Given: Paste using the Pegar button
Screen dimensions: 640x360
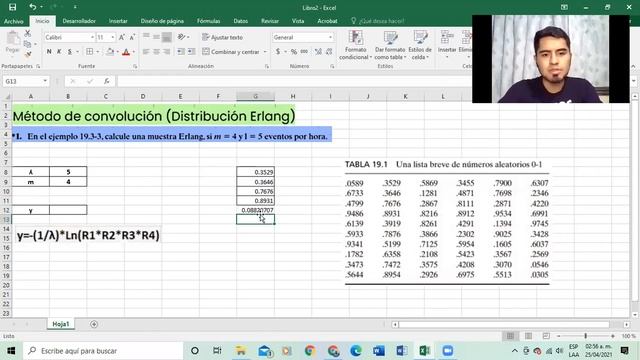Looking at the screenshot, I should [13, 42].
